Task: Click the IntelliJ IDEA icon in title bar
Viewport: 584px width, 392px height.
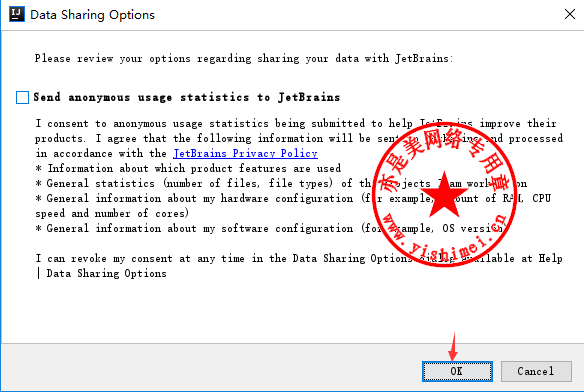Action: (16, 15)
